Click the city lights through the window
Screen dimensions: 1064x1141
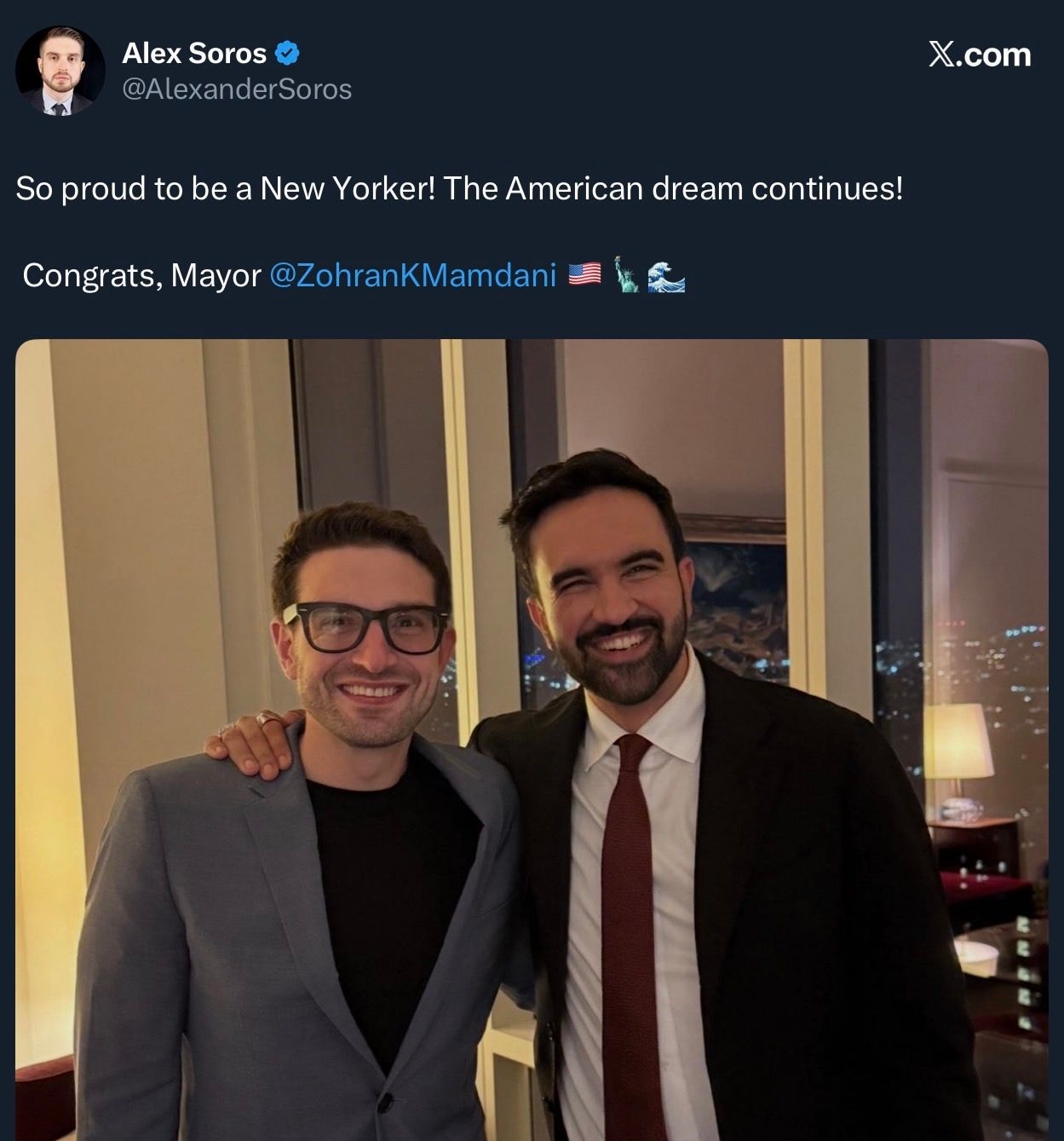(988, 665)
